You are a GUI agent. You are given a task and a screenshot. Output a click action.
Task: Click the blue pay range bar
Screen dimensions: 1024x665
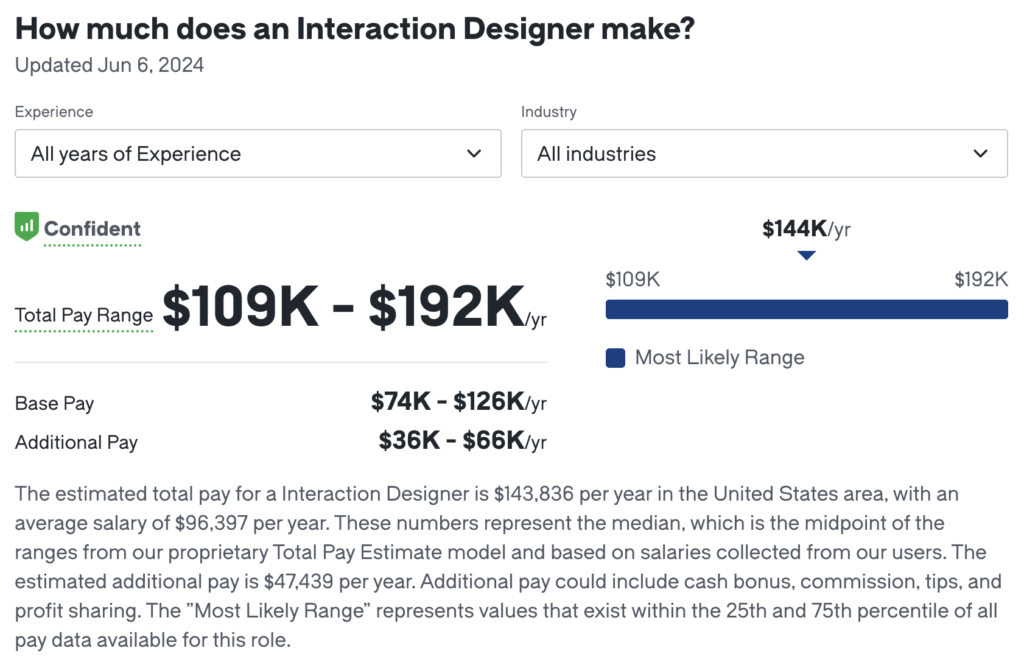(807, 309)
